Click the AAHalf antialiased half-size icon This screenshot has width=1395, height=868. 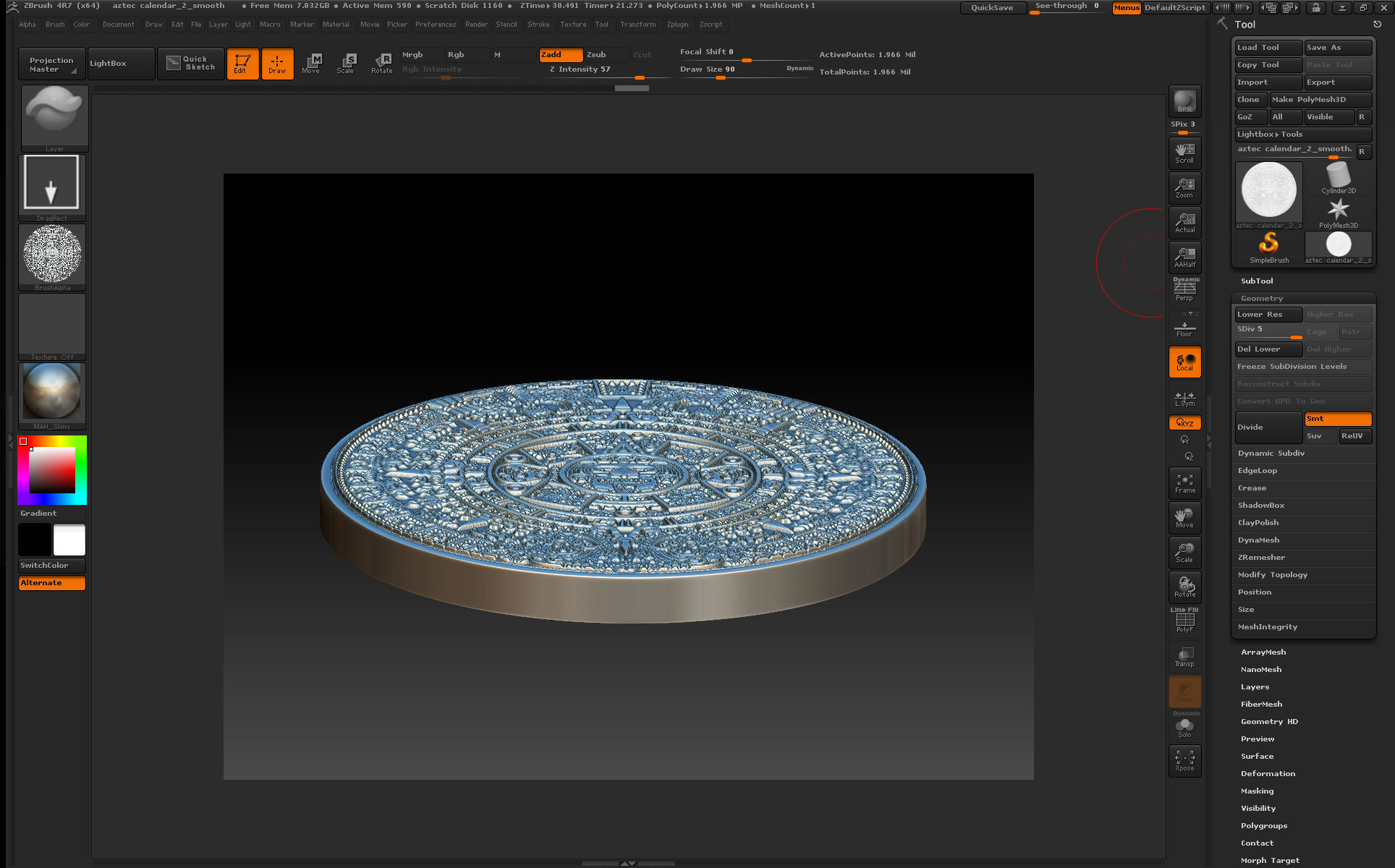[x=1184, y=257]
